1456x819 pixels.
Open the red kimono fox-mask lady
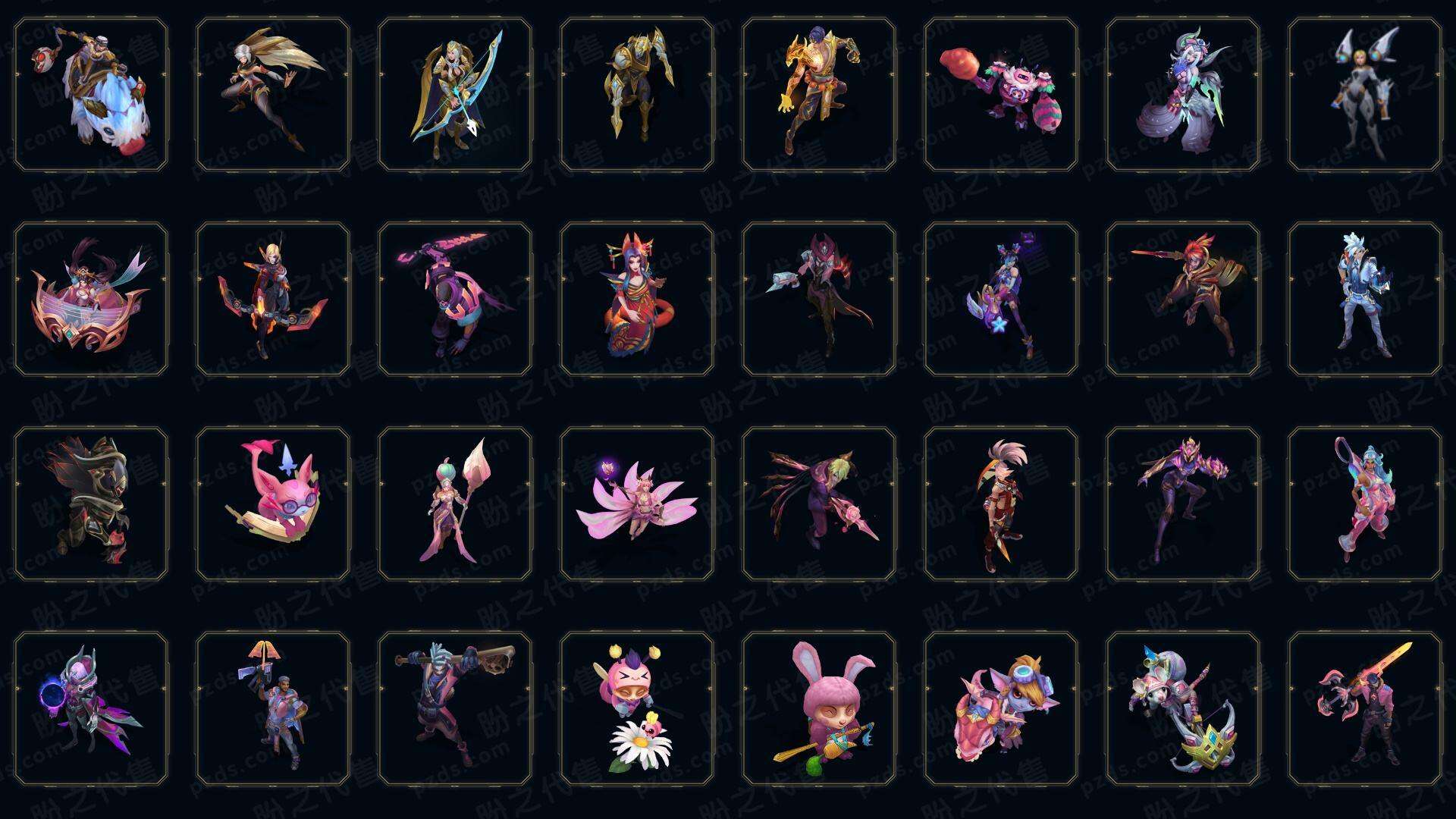point(637,300)
